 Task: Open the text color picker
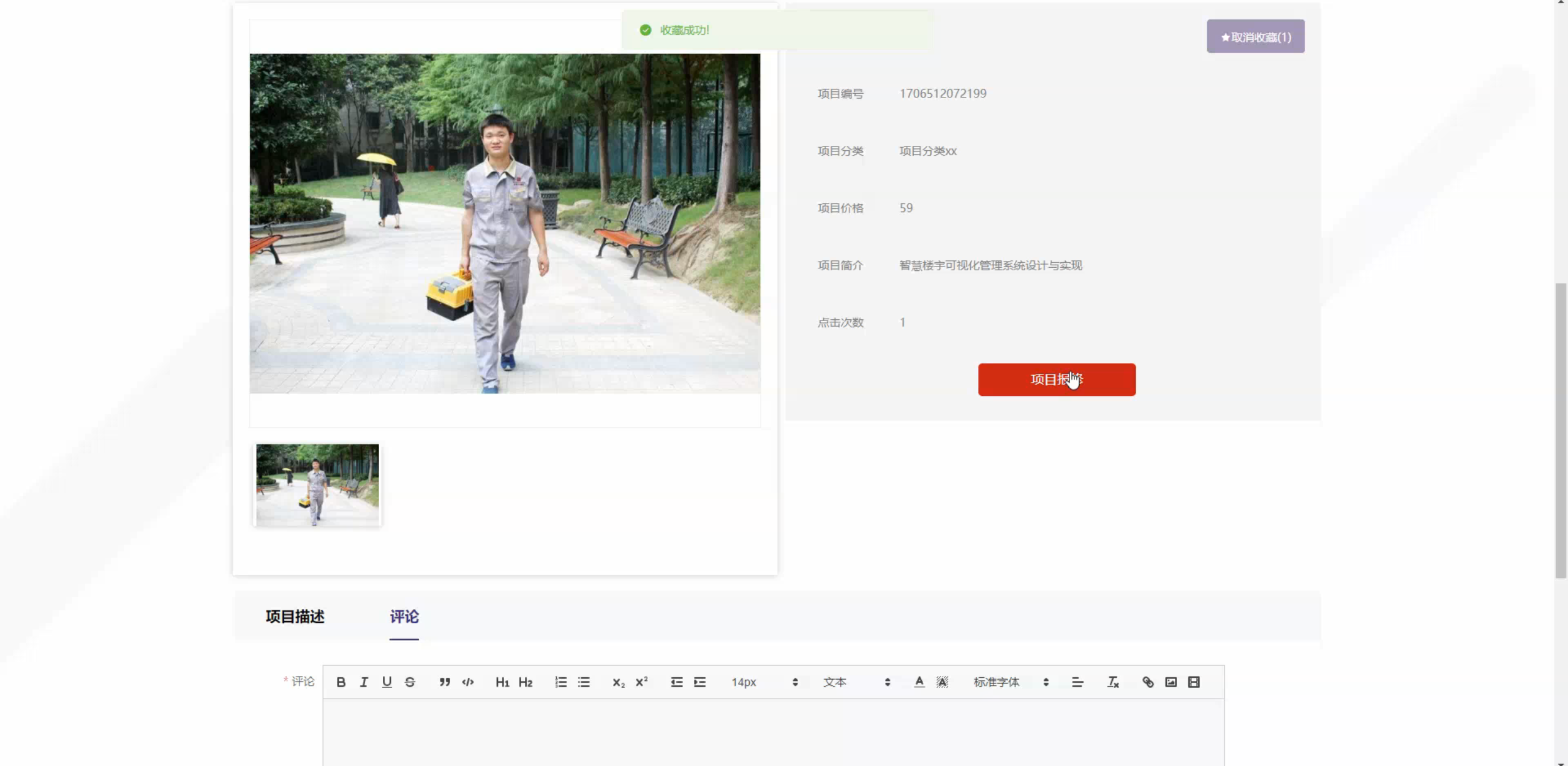[919, 682]
